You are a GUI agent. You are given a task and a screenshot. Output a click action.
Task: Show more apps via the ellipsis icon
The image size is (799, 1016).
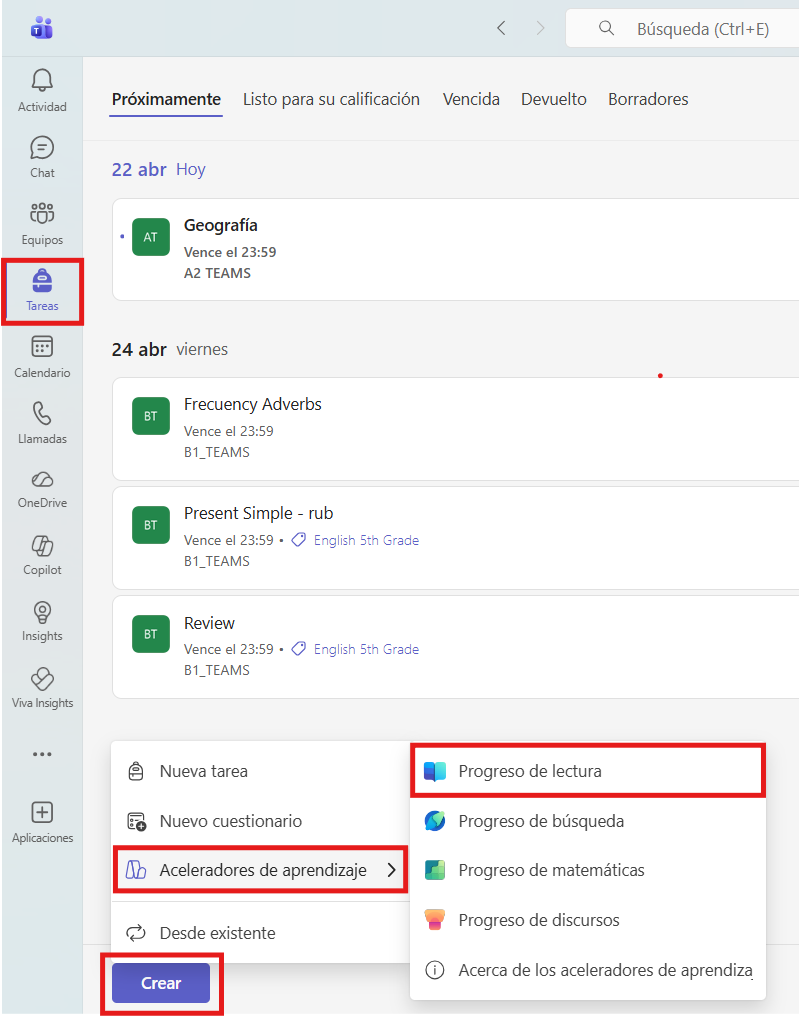coord(42,754)
